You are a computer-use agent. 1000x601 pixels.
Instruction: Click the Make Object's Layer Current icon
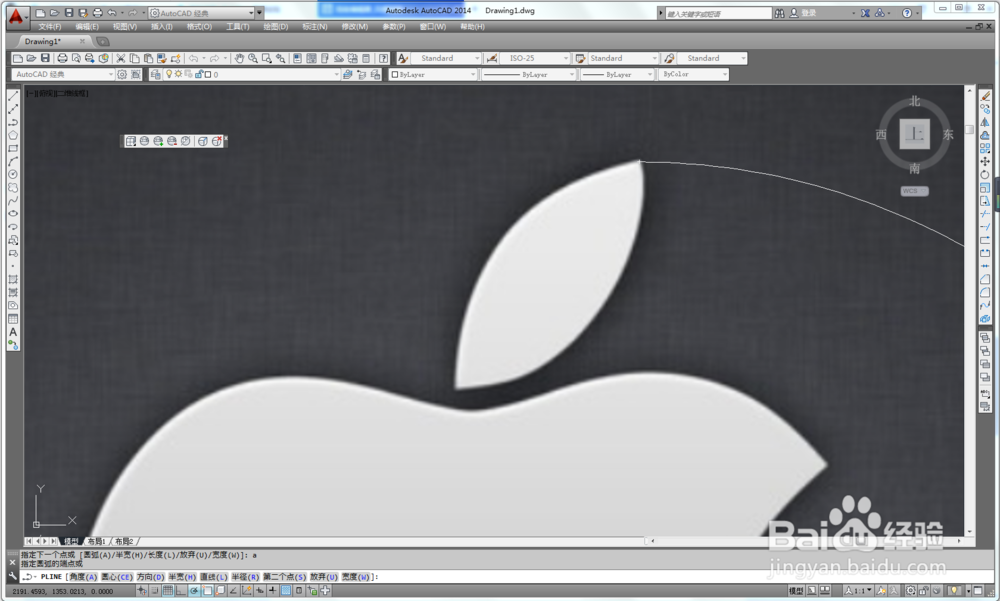tap(348, 75)
